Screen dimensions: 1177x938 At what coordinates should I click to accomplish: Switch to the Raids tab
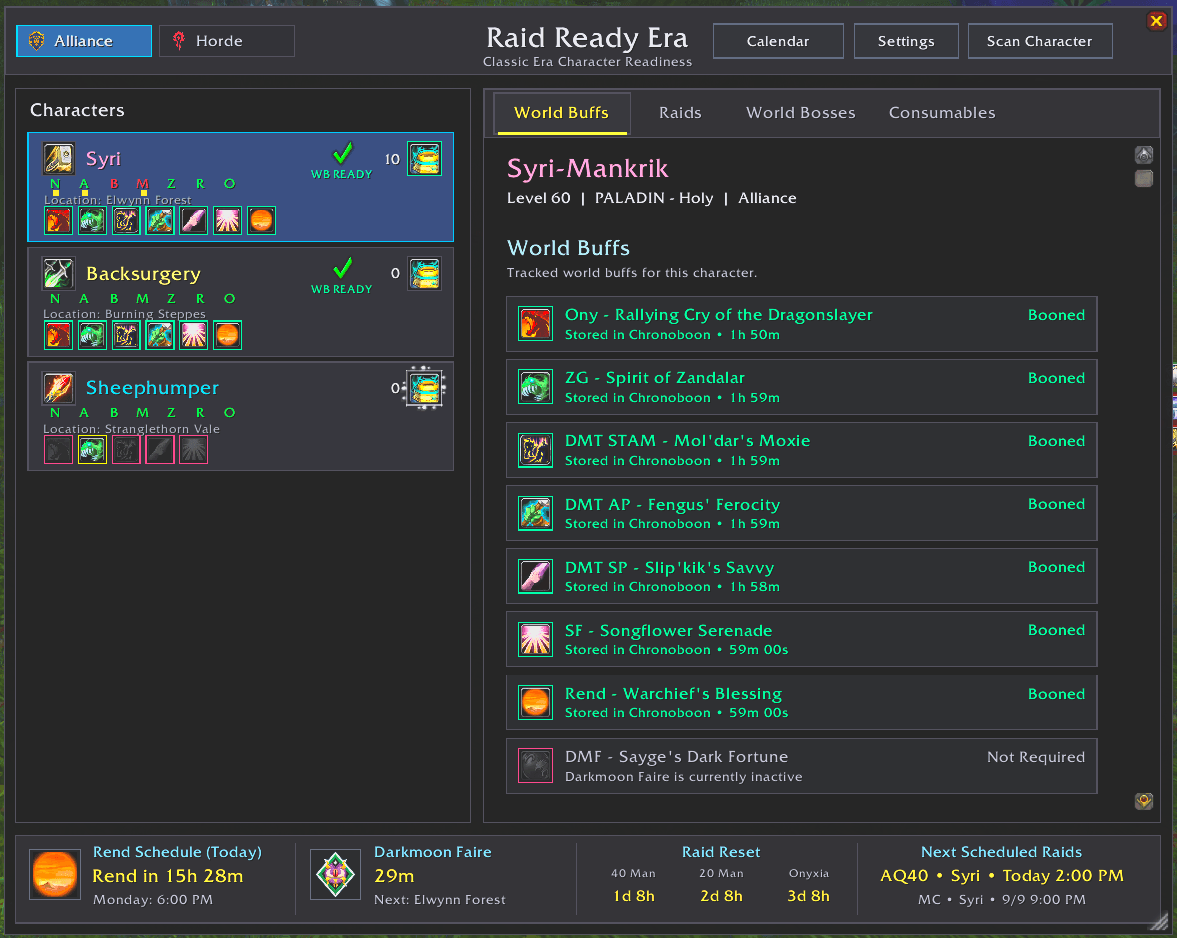point(680,113)
